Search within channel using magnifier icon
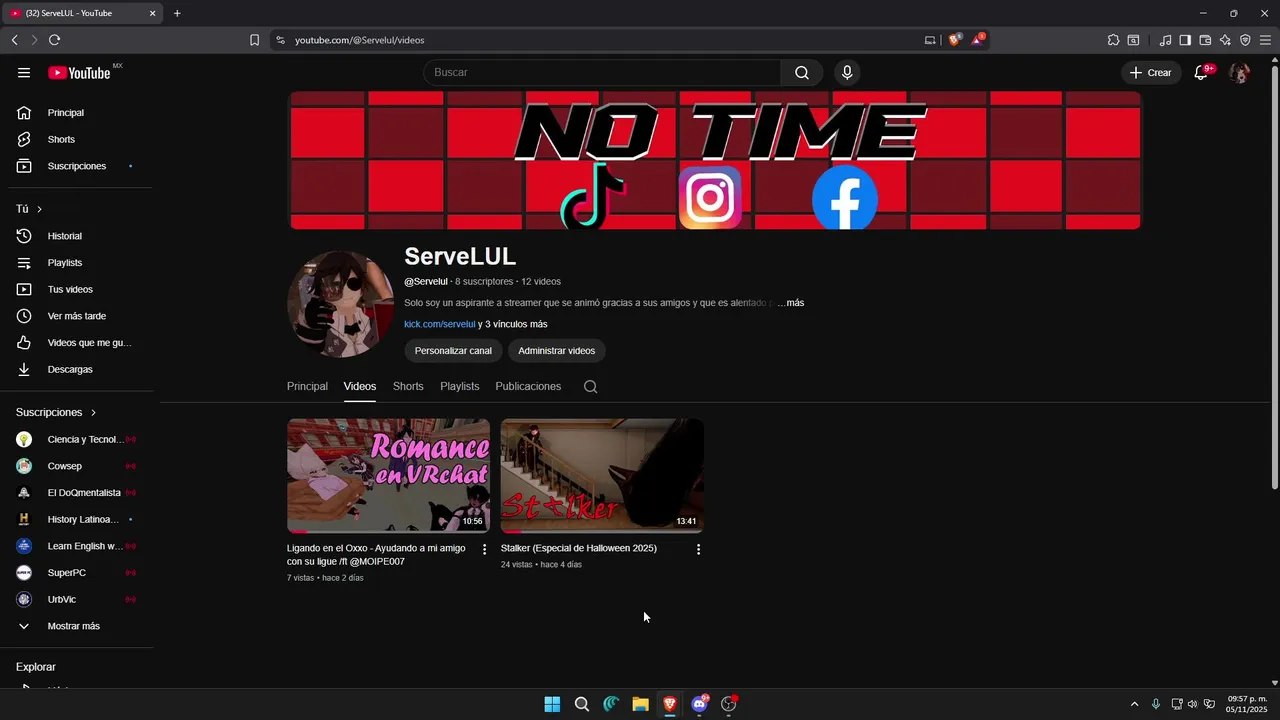This screenshot has height=720, width=1280. (x=590, y=386)
